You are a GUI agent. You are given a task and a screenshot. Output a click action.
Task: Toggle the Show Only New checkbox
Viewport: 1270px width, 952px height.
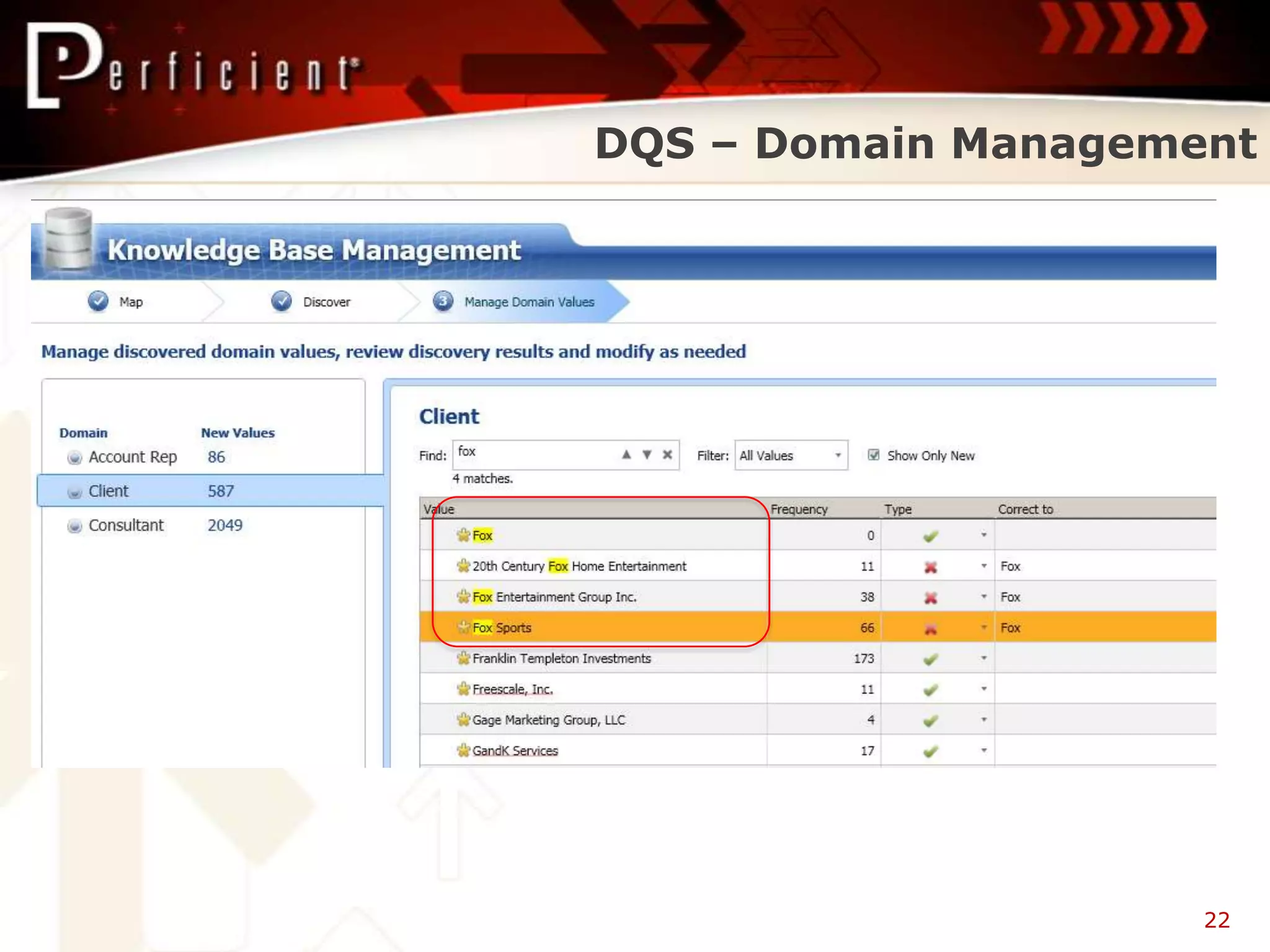coord(873,455)
